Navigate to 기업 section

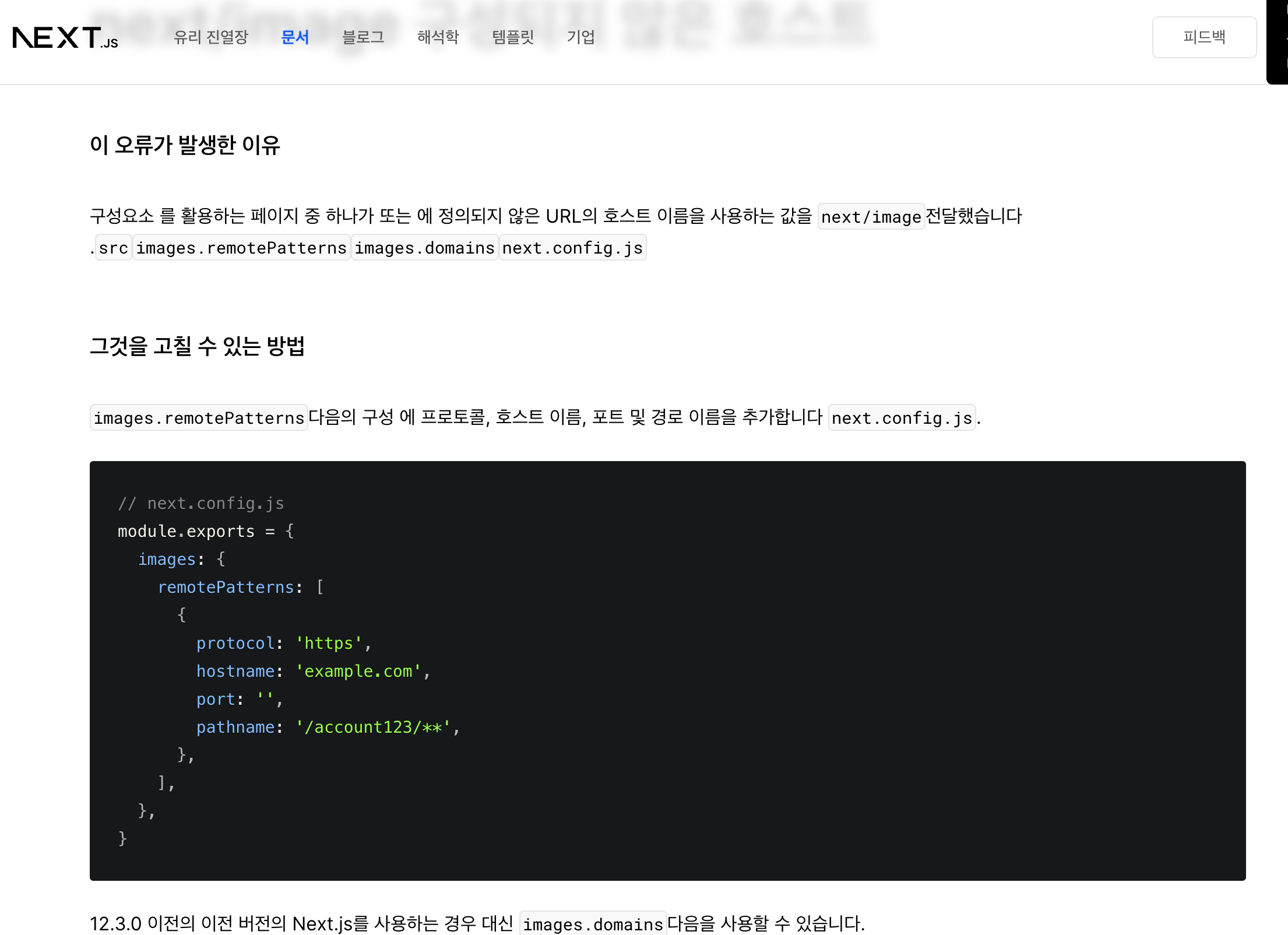[x=580, y=37]
